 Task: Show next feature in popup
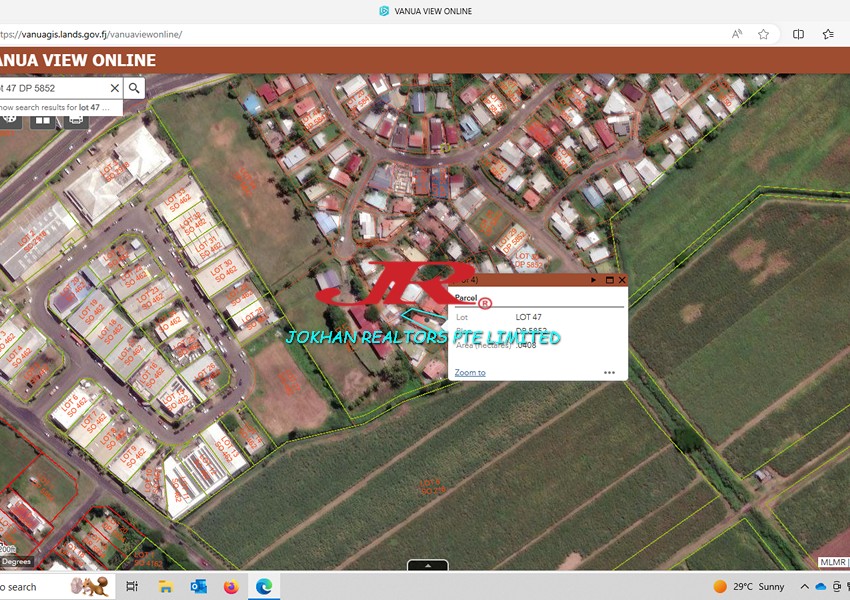coord(594,280)
